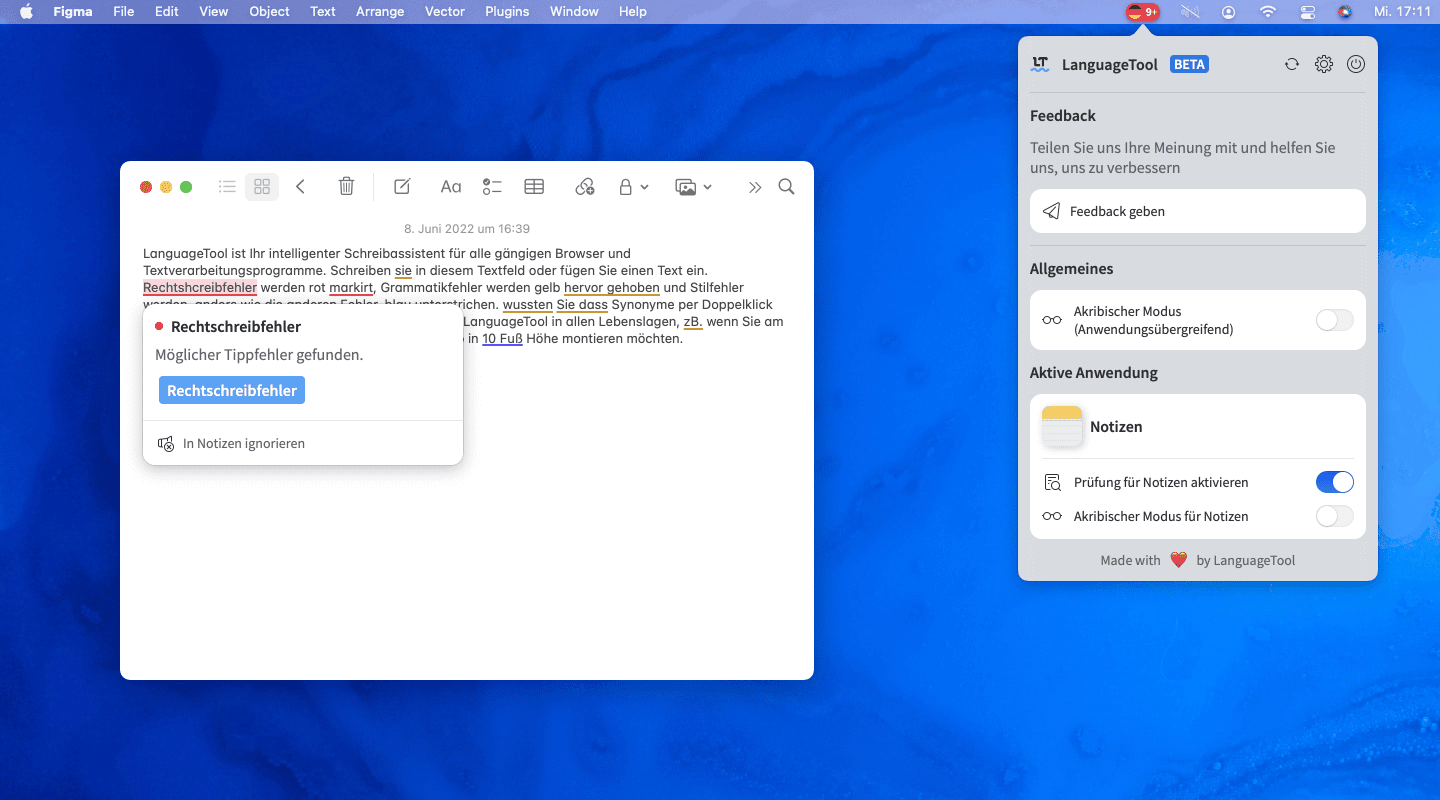Click the clock Mi. 17:11
Screen dimensions: 1440x800
(x=1401, y=12)
